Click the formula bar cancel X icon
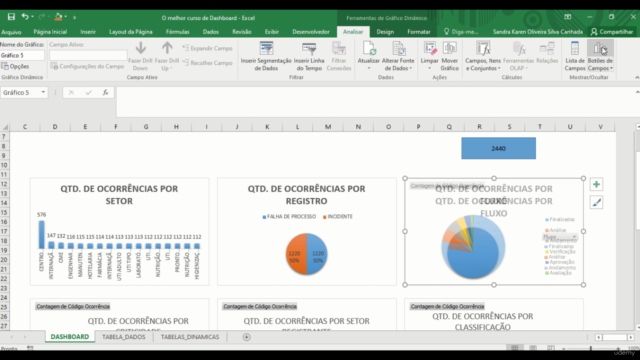640x360 pixels. 71,93
